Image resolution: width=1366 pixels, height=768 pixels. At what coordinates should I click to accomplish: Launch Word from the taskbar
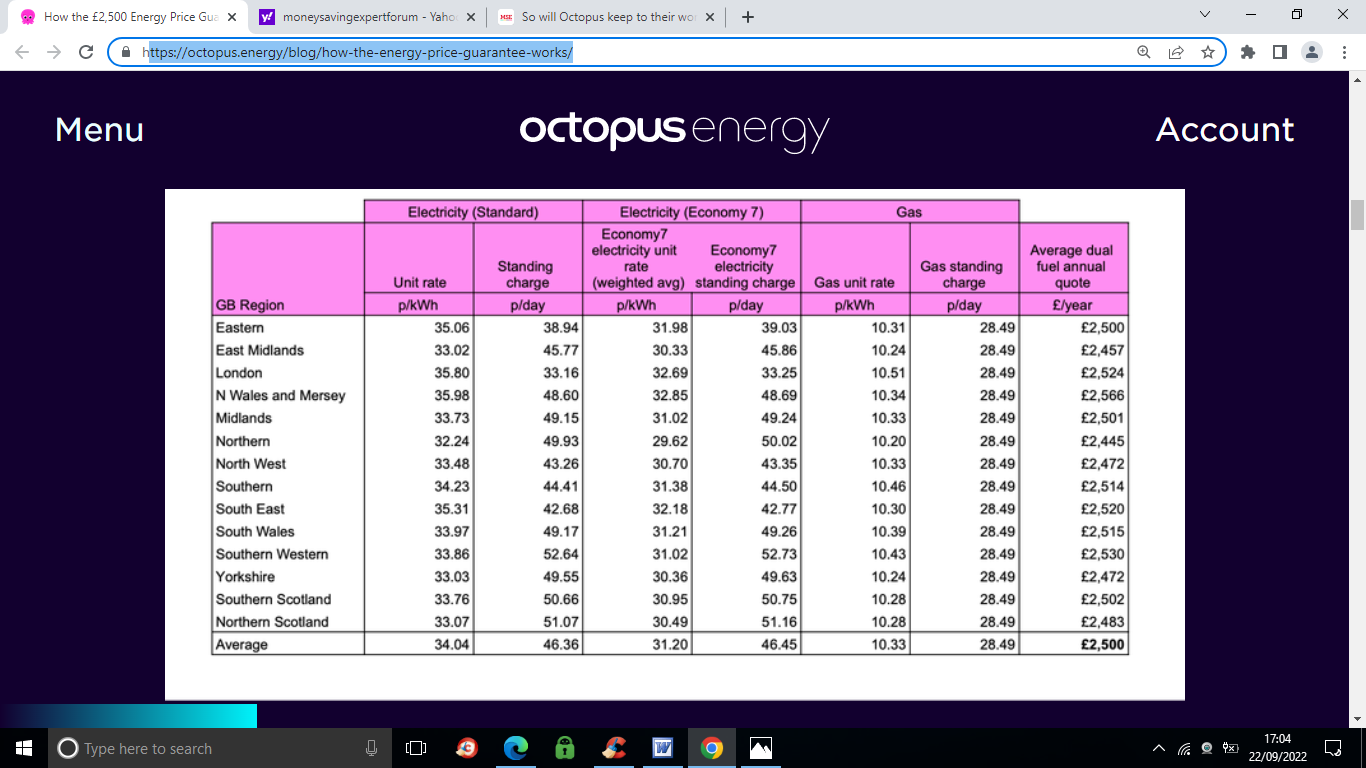pyautogui.click(x=662, y=748)
